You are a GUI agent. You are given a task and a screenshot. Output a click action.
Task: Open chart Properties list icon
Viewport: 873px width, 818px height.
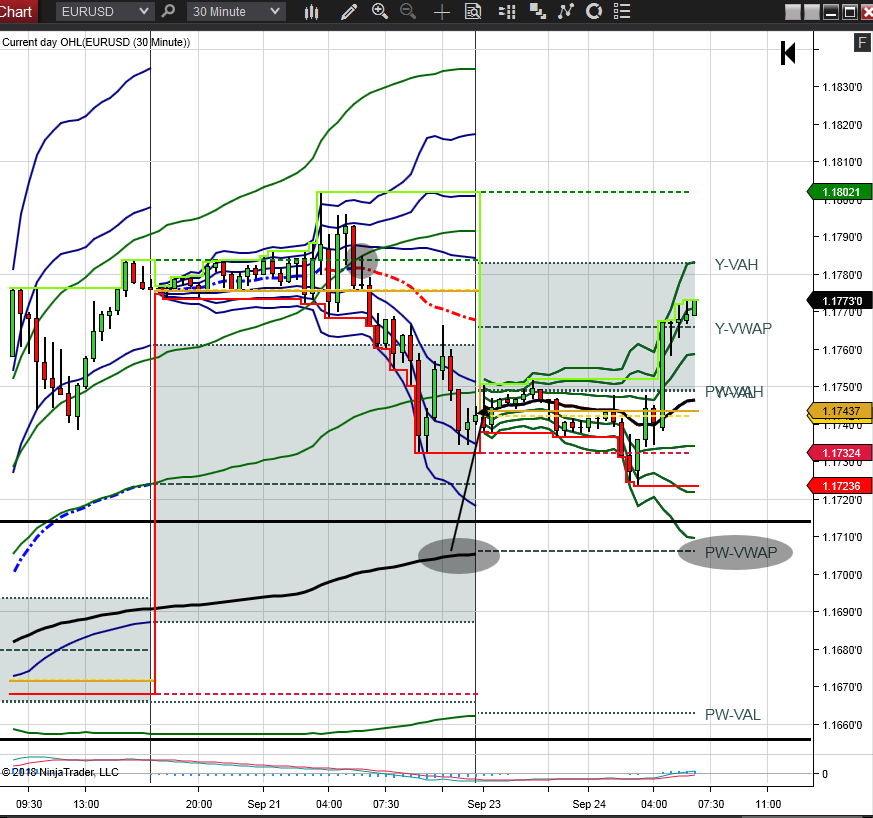(x=621, y=11)
